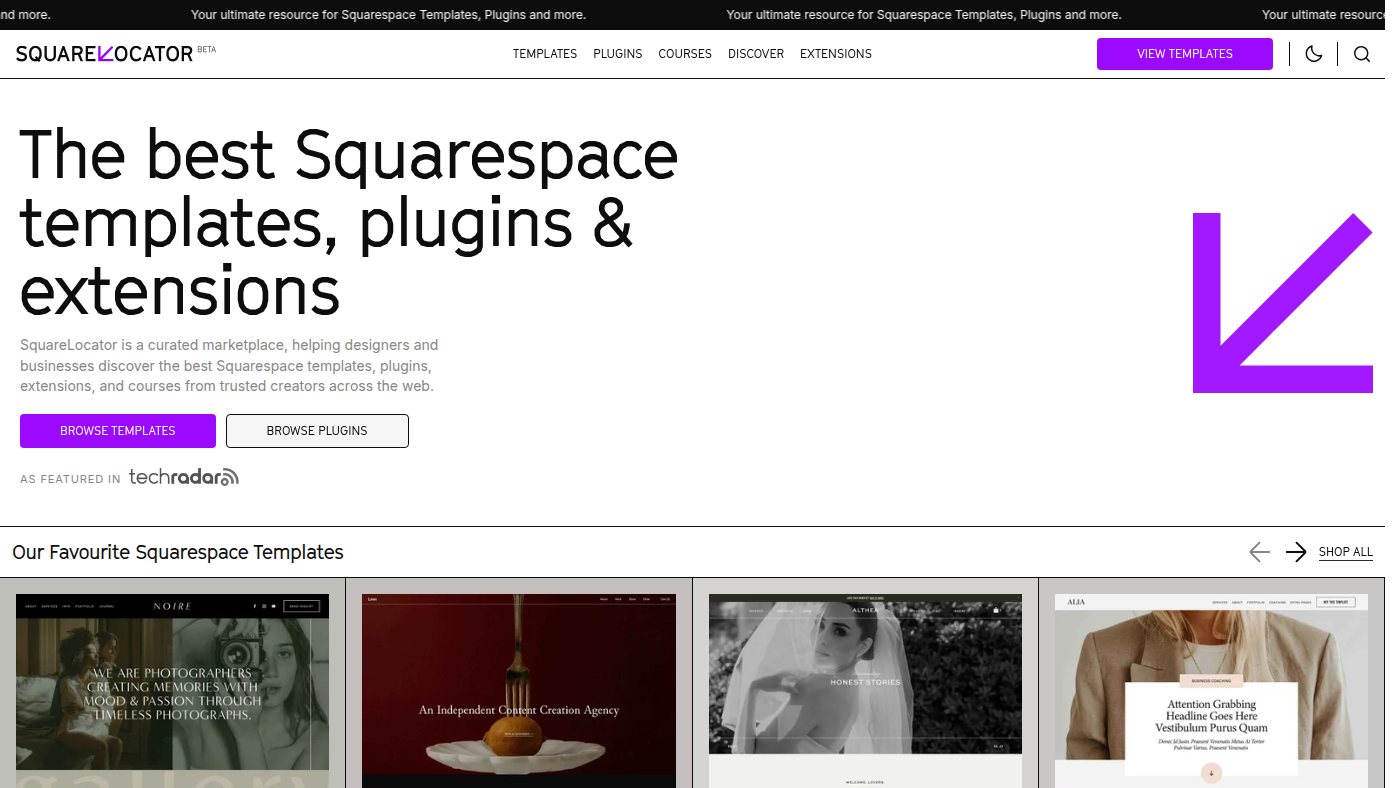Follow the Shop All link
This screenshot has width=1400, height=788.
pos(1346,552)
